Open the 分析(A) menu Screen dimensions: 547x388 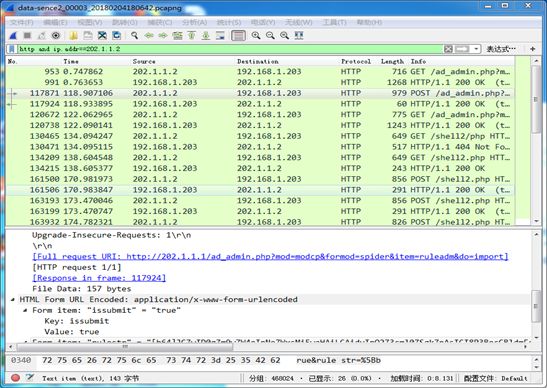(194, 22)
